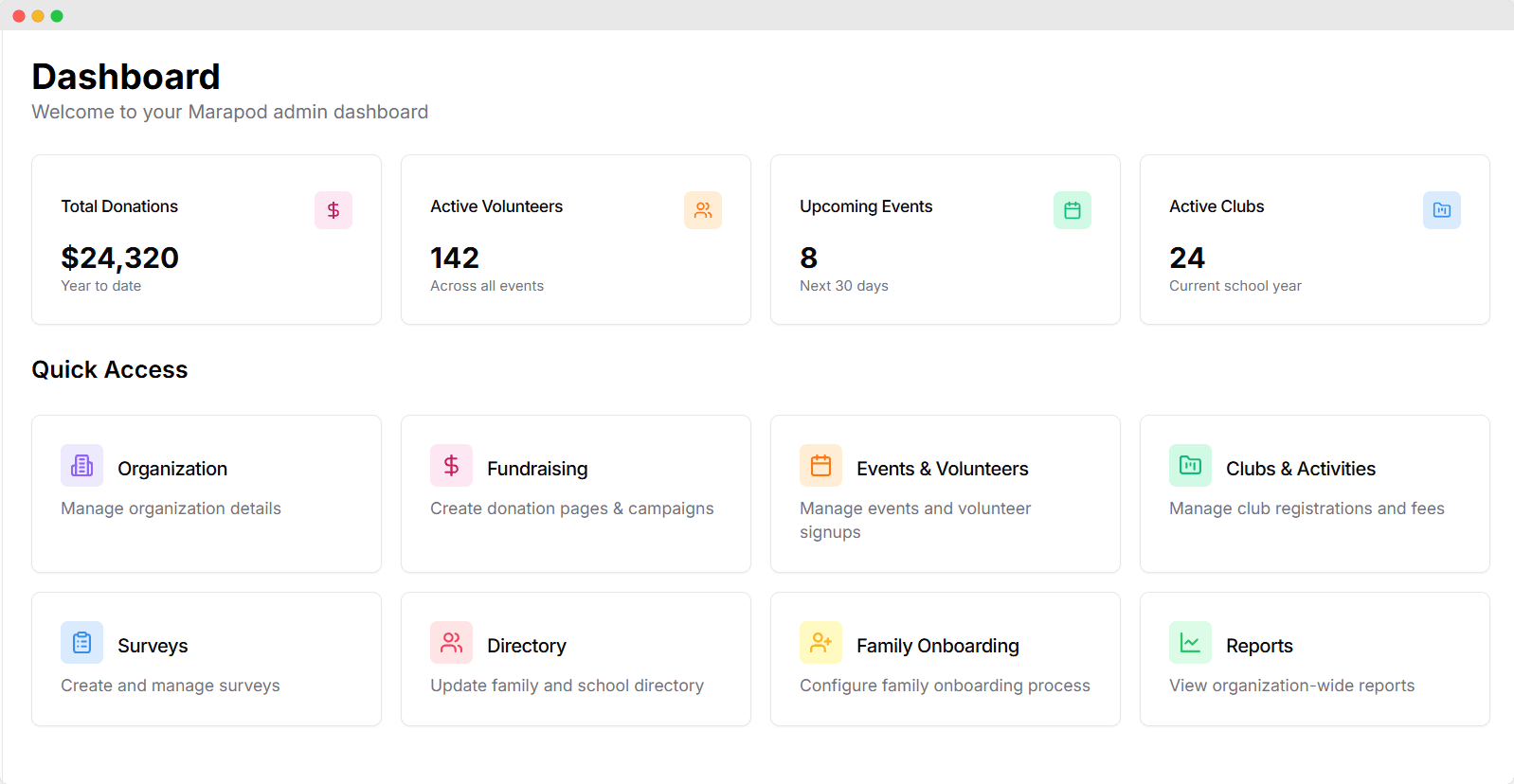Click the pink Fundraising dollar icon
This screenshot has height=784, width=1514.
[x=452, y=465]
